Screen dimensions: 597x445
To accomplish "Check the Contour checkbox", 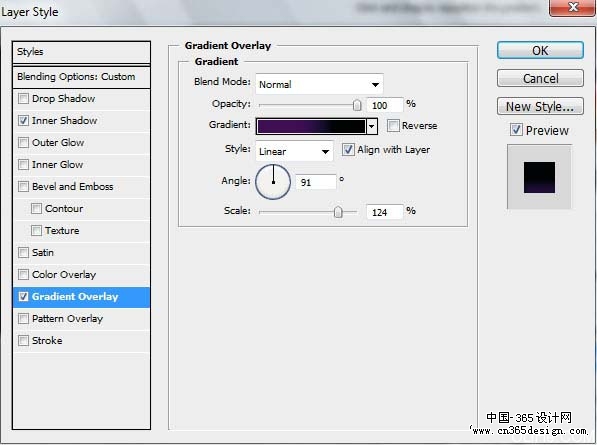I will click(x=36, y=209).
